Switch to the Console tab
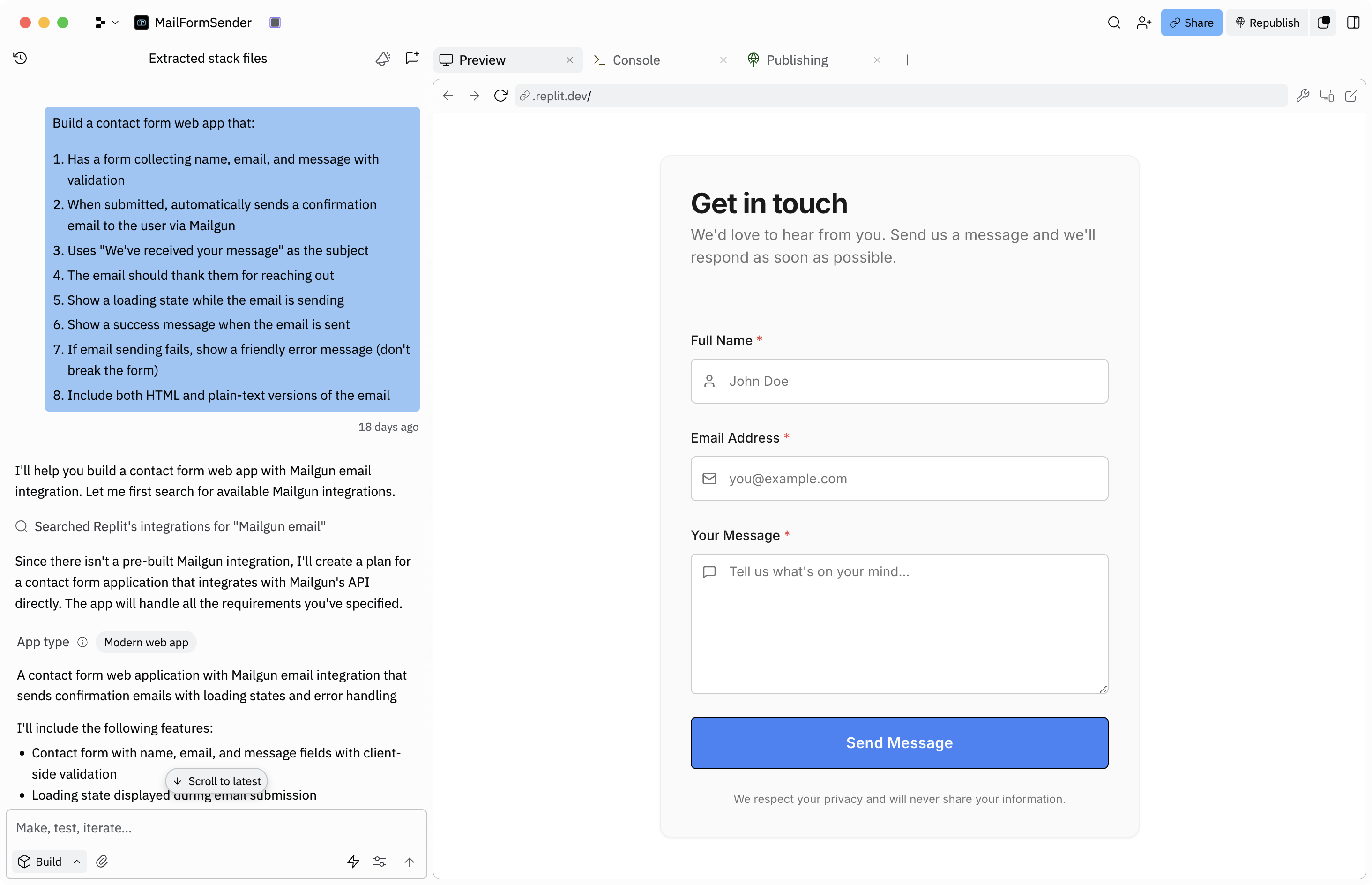The width and height of the screenshot is (1372, 885). click(636, 60)
